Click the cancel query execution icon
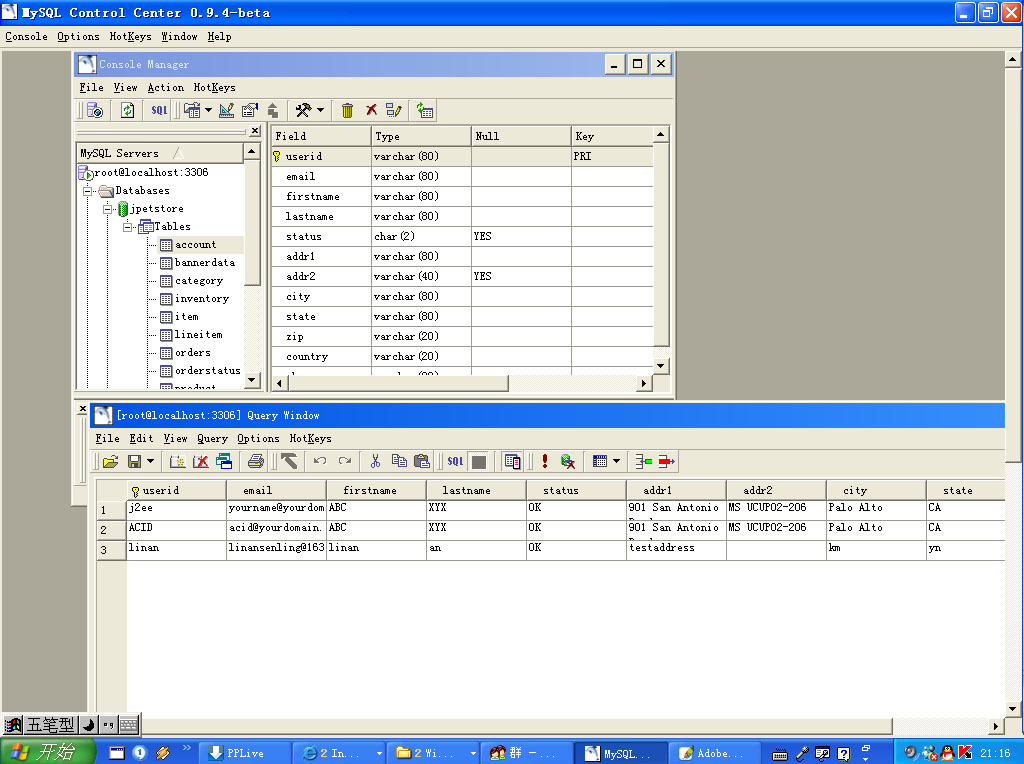 pyautogui.click(x=568, y=462)
